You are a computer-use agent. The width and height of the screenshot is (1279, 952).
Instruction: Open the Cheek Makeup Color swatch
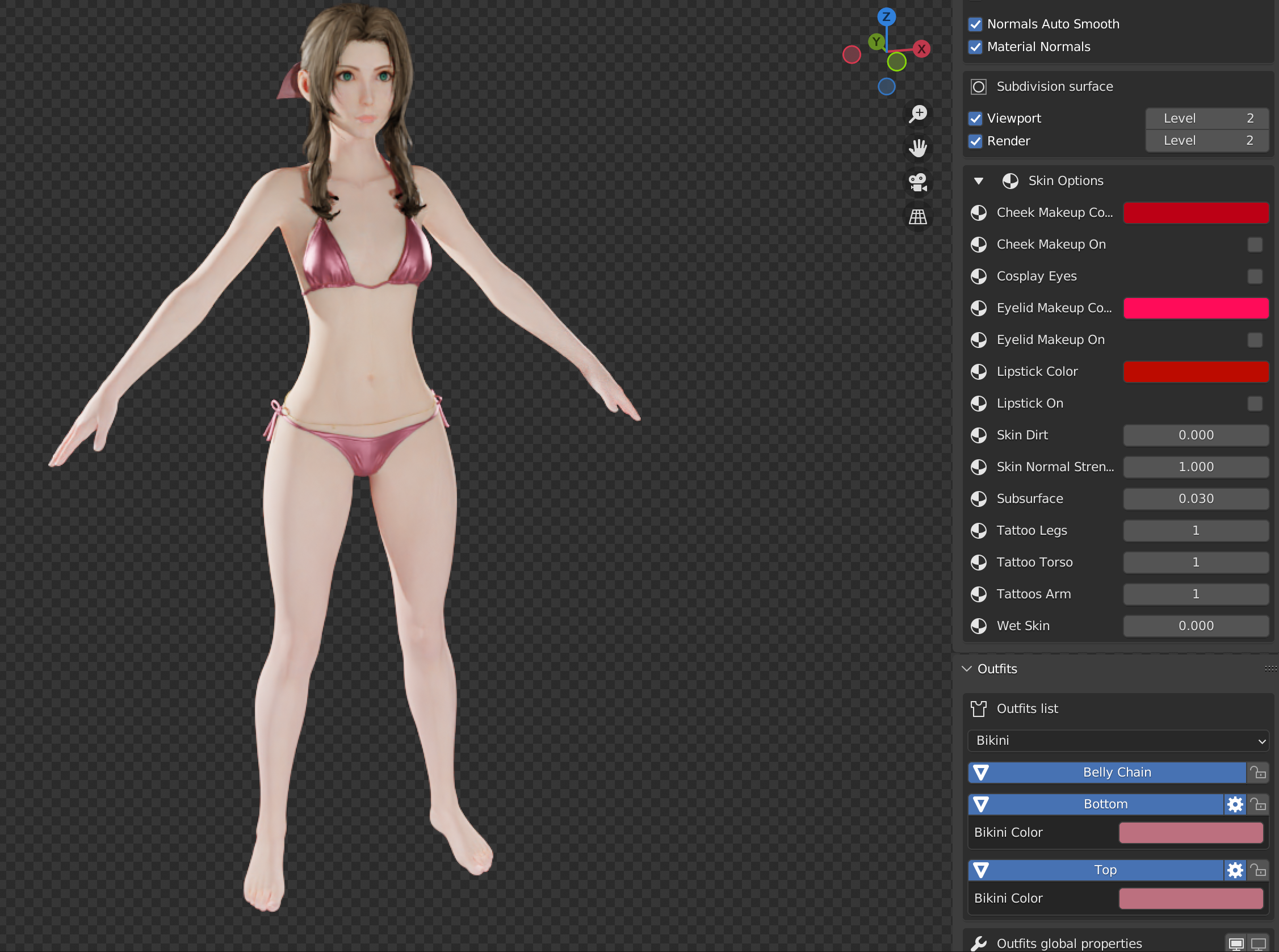pos(1196,213)
